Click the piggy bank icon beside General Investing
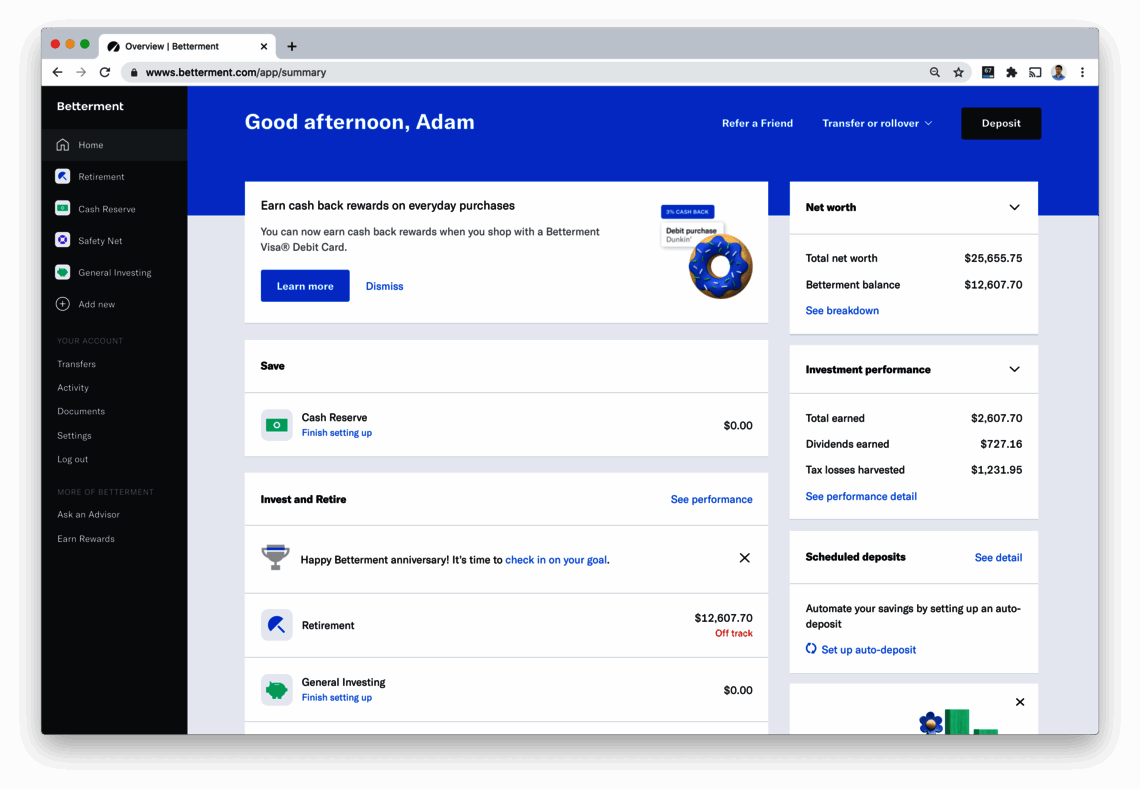Image resolution: width=1140 pixels, height=789 pixels. (x=276, y=690)
